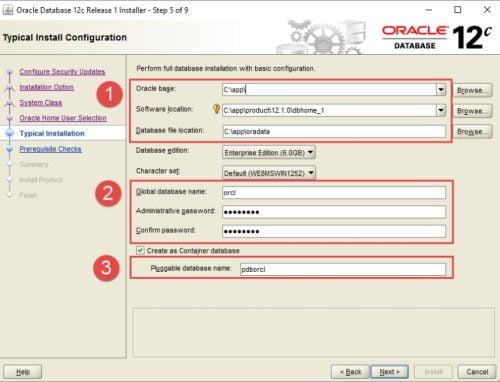Focus the Database file location field
Image resolution: width=500 pixels, height=382 pixels.
pos(334,131)
